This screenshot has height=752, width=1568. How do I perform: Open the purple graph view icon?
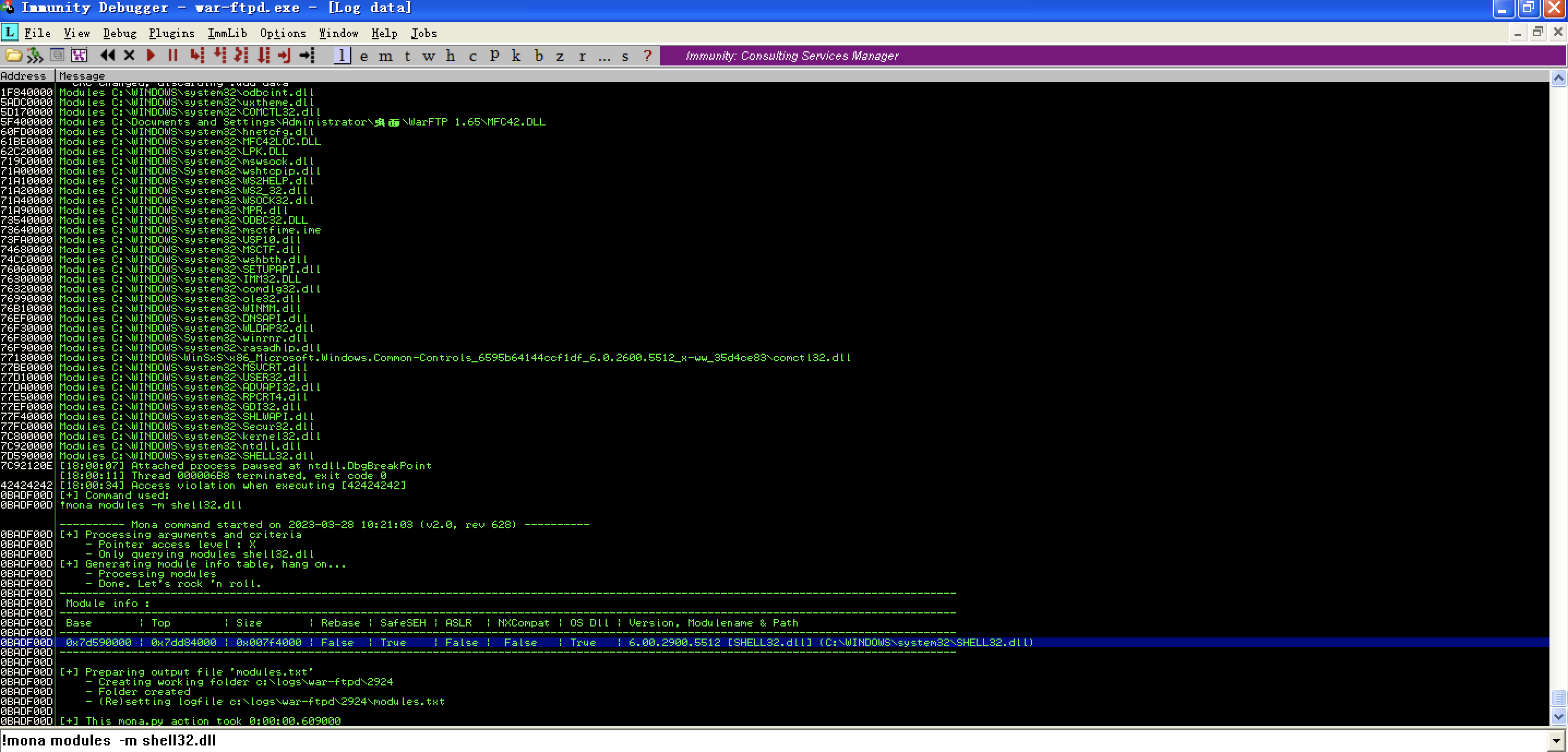coord(79,56)
